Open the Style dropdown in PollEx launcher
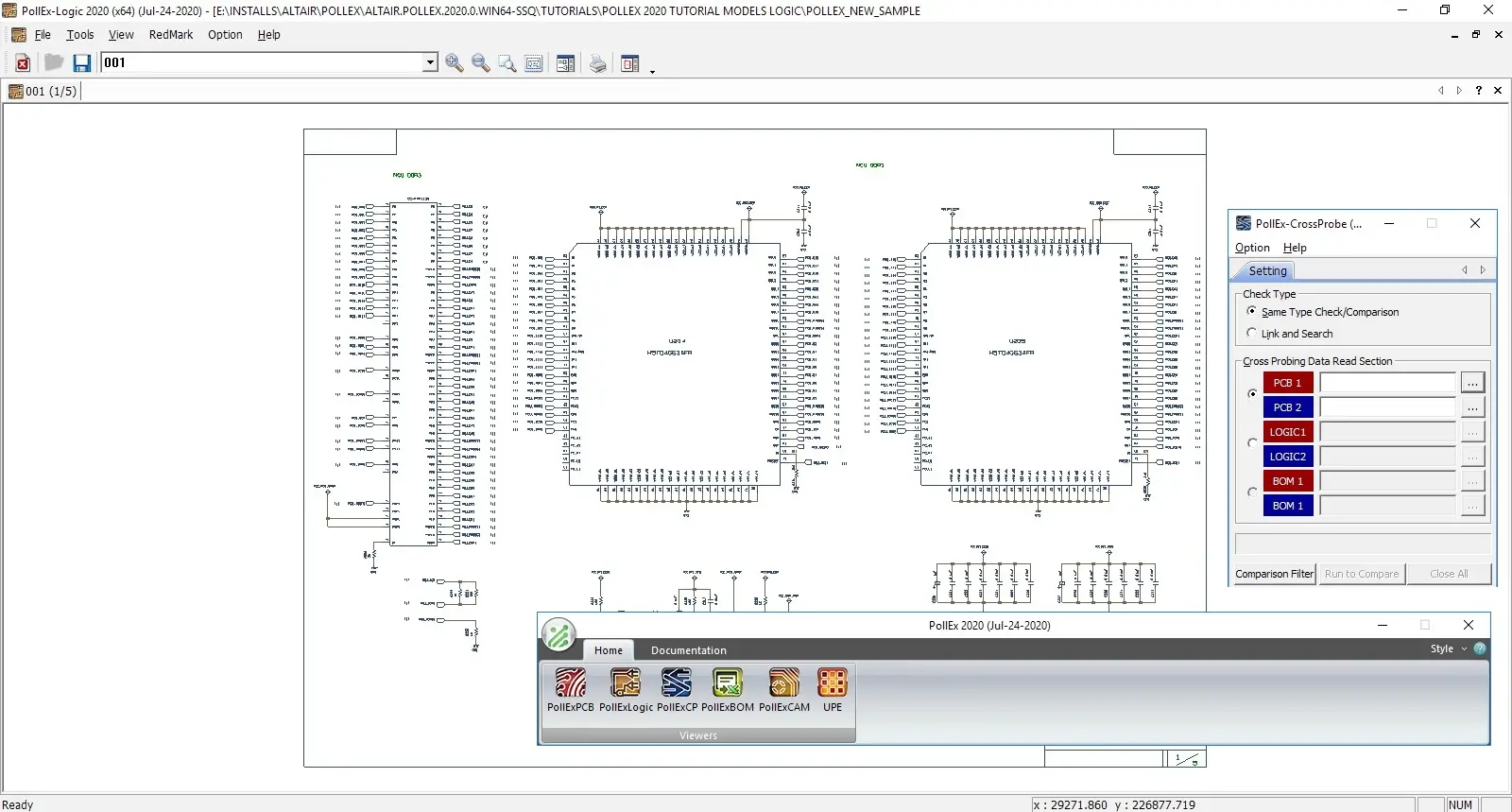The image size is (1512, 812). (x=1449, y=648)
